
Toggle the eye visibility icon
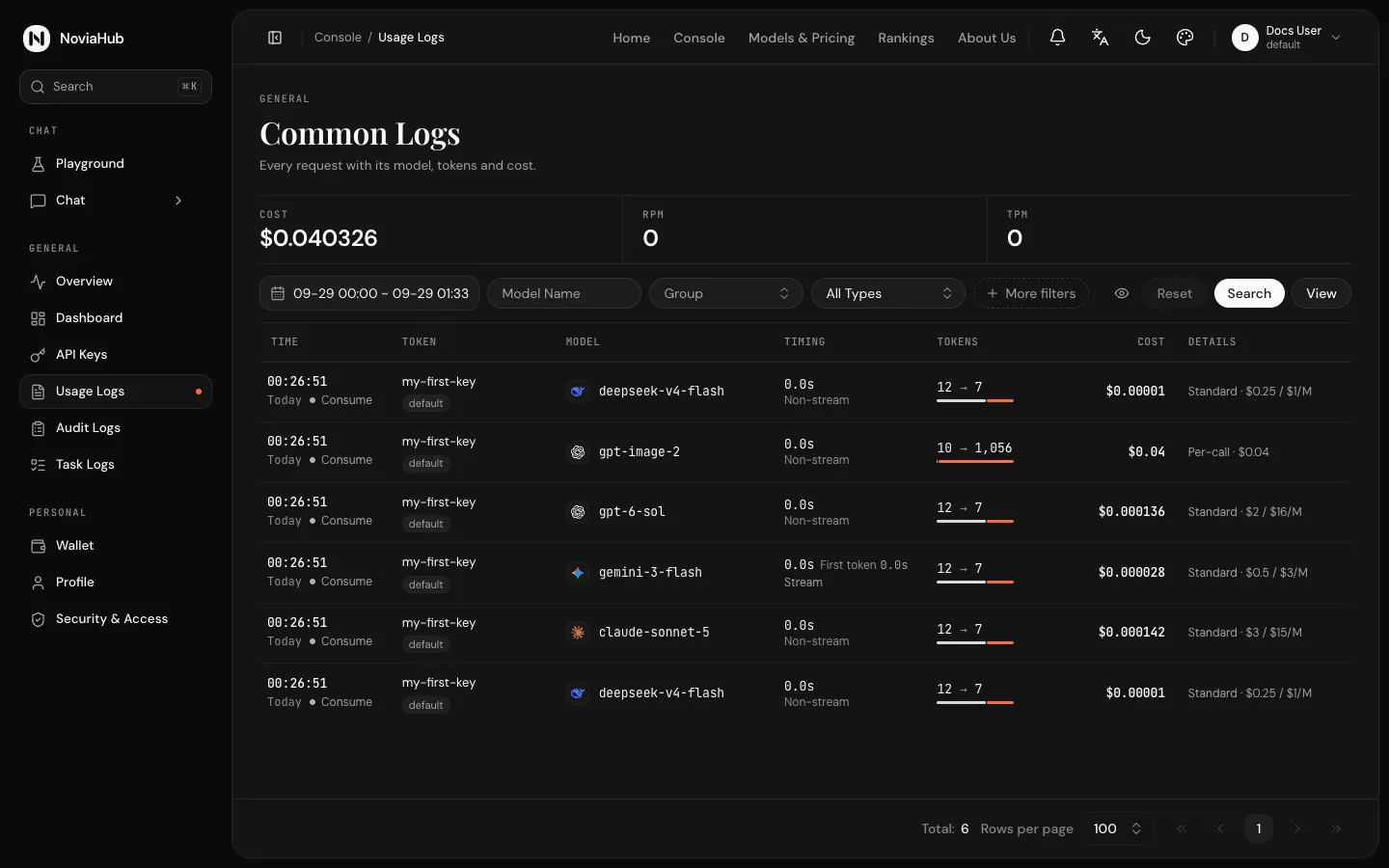(x=1122, y=293)
